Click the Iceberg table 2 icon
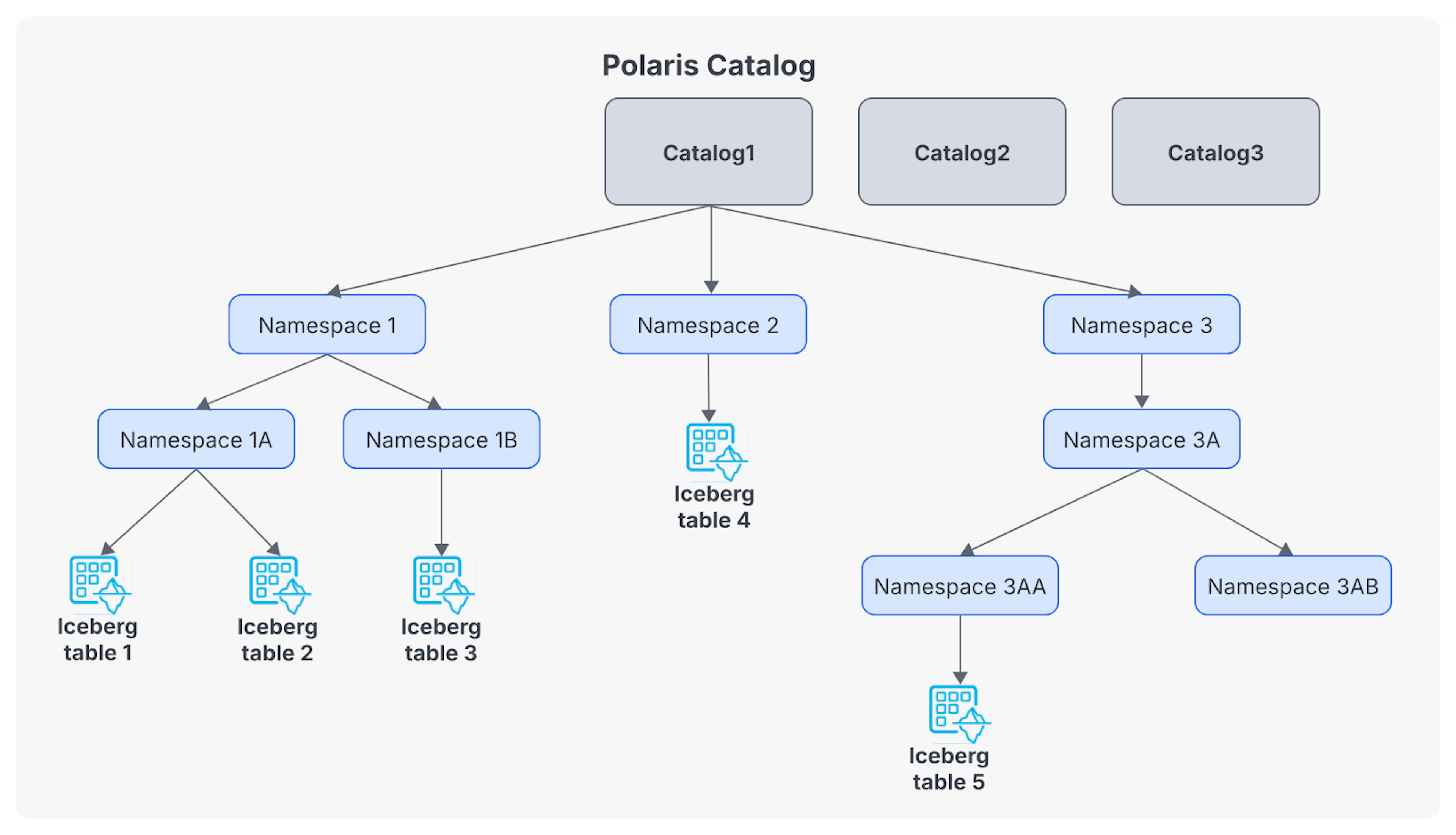The width and height of the screenshot is (1456, 835). 280,584
